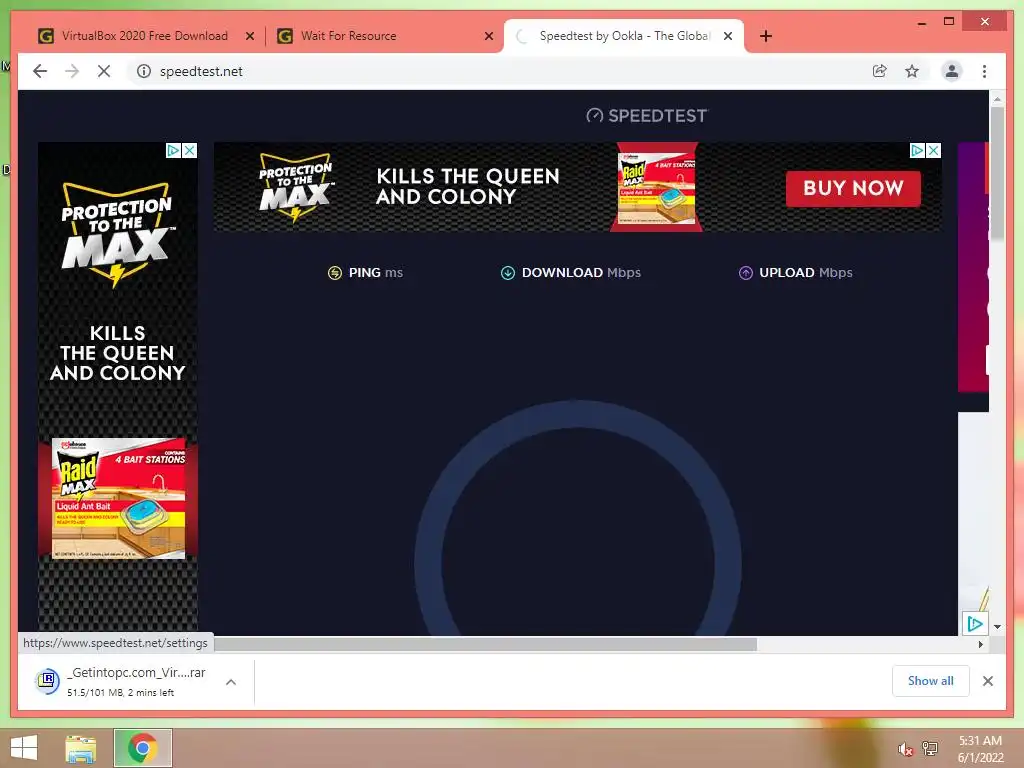The height and width of the screenshot is (768, 1024).
Task: Click the speed test gauge circle
Action: pos(578,517)
